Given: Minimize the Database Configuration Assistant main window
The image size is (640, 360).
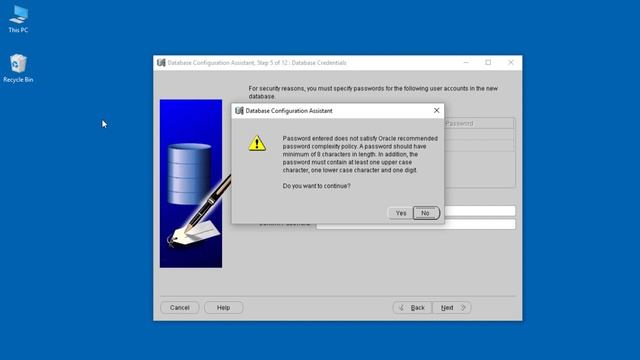Looking at the screenshot, I should [x=466, y=62].
